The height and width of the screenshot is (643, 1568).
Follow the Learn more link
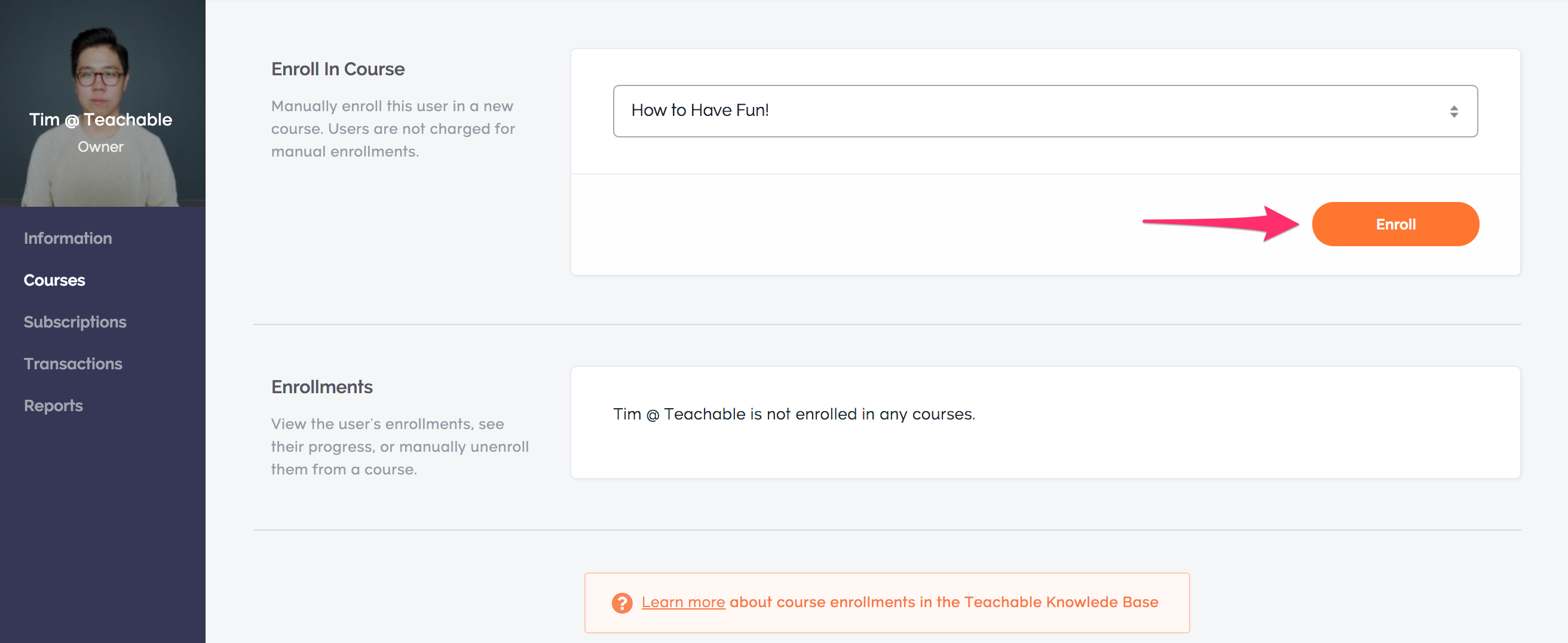pos(683,602)
